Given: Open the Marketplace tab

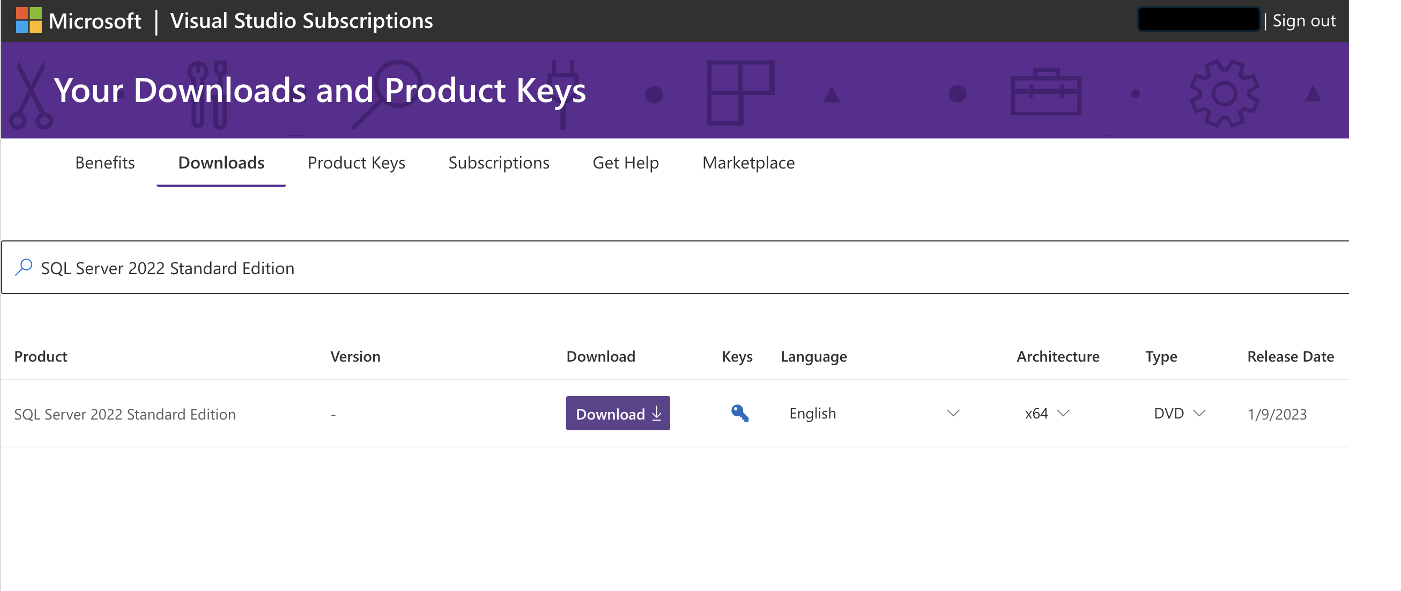Looking at the screenshot, I should click(749, 163).
